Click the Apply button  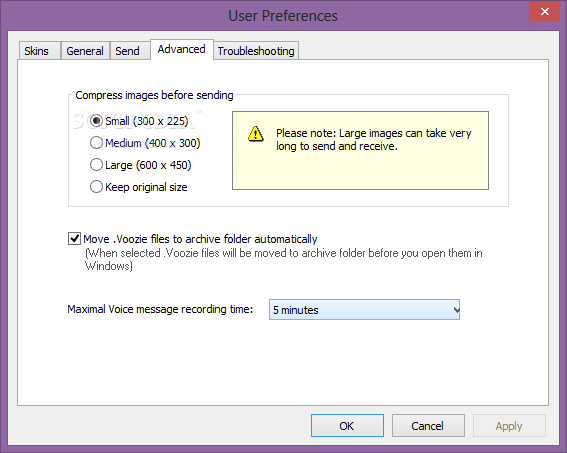click(x=509, y=426)
